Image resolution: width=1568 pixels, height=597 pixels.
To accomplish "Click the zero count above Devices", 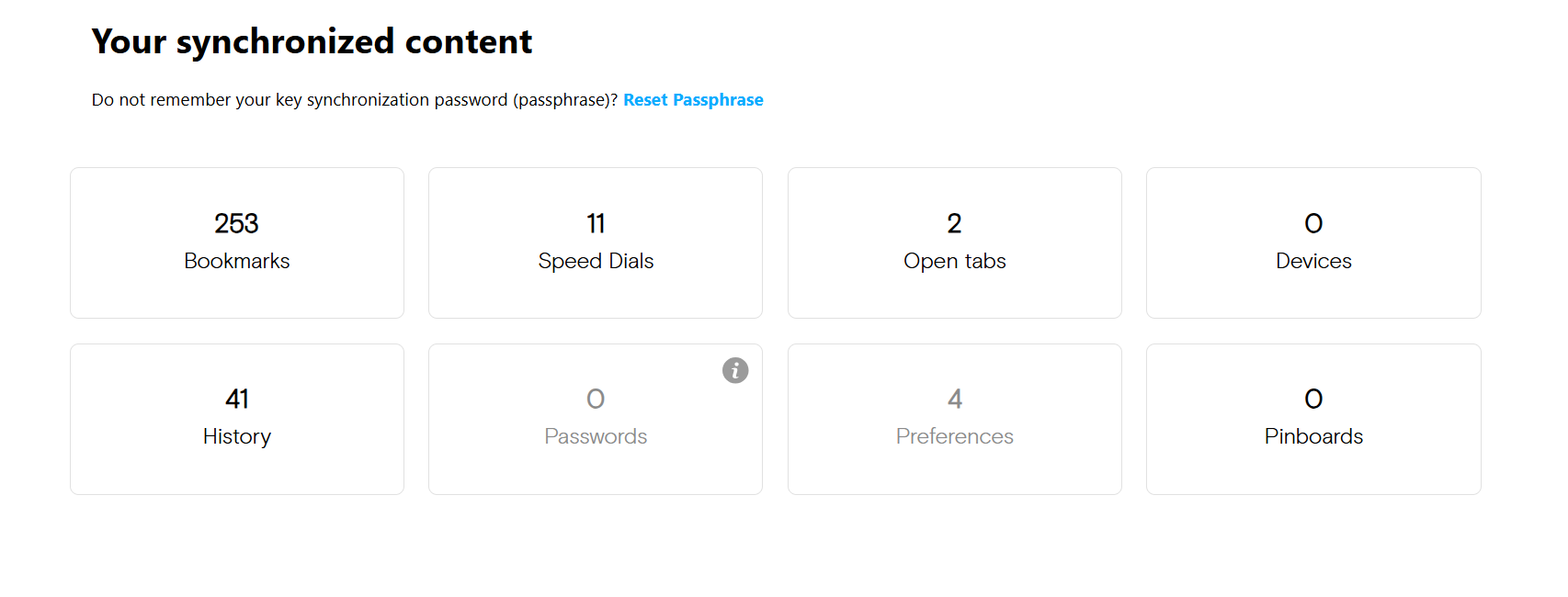I will [1313, 223].
